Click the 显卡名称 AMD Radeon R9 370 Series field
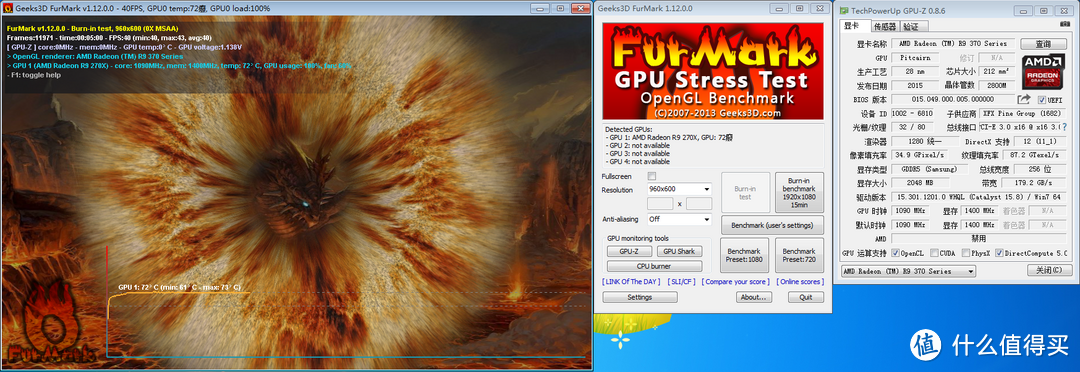 click(x=953, y=43)
